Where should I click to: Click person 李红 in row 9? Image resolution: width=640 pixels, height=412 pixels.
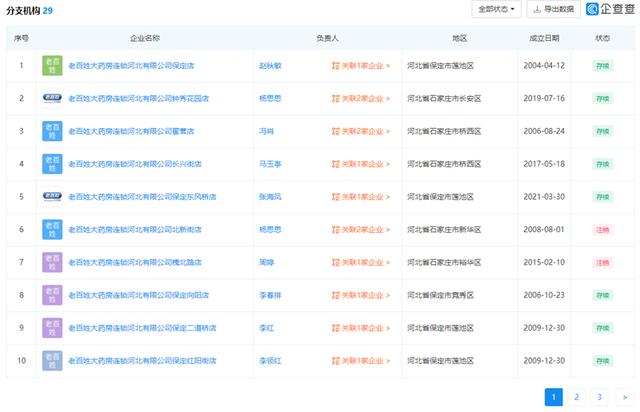[x=266, y=328]
